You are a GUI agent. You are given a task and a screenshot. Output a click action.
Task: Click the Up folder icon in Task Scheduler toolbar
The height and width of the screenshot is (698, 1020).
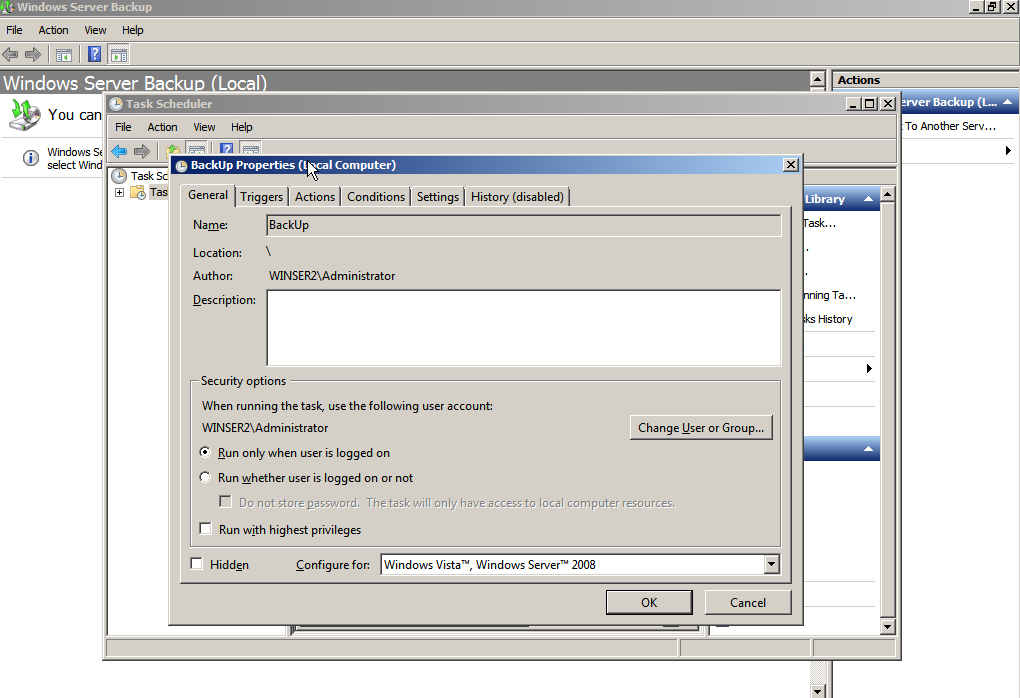click(172, 150)
